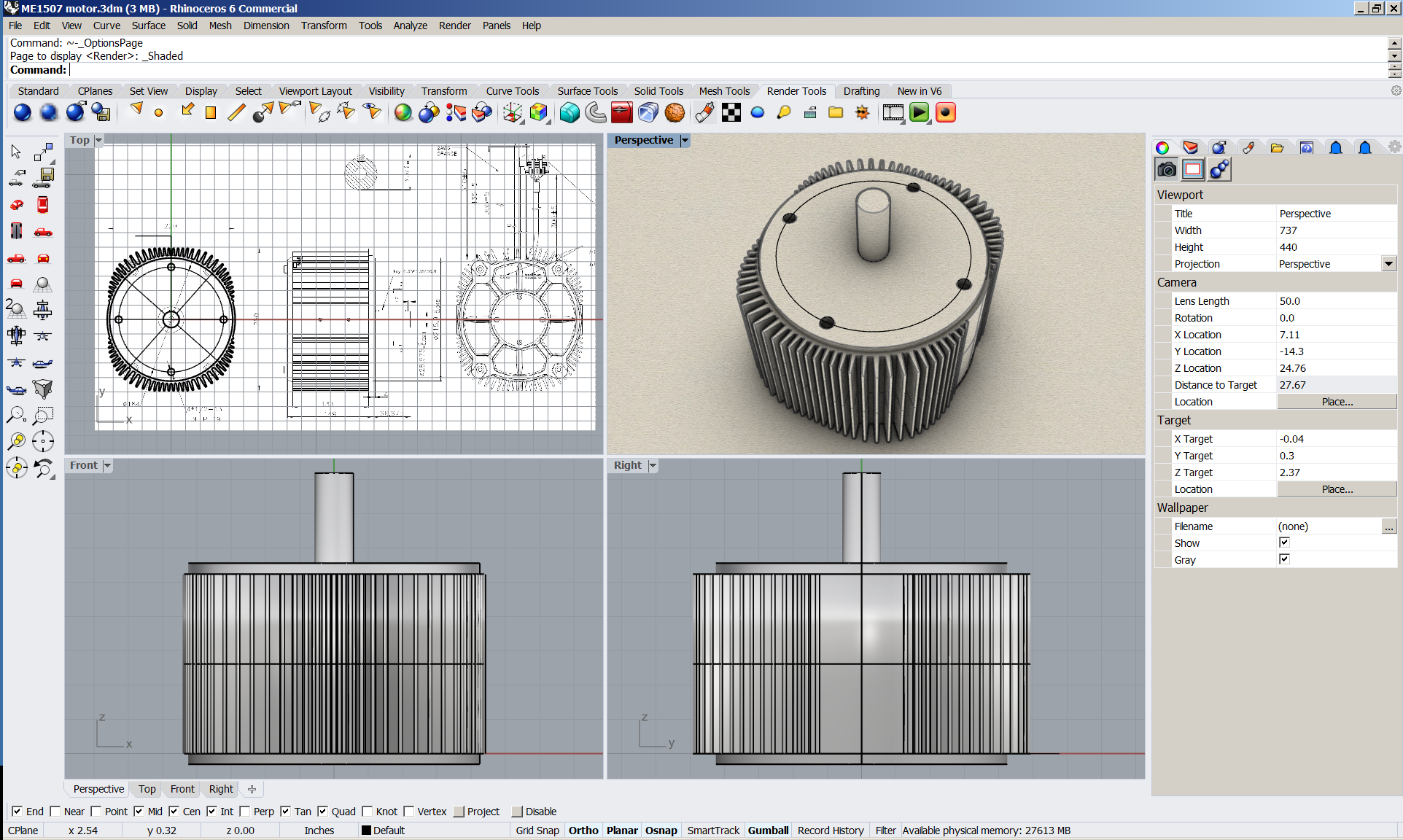Image resolution: width=1403 pixels, height=840 pixels.
Task: Click the black-and-white checkerboard icon
Action: coord(731,112)
